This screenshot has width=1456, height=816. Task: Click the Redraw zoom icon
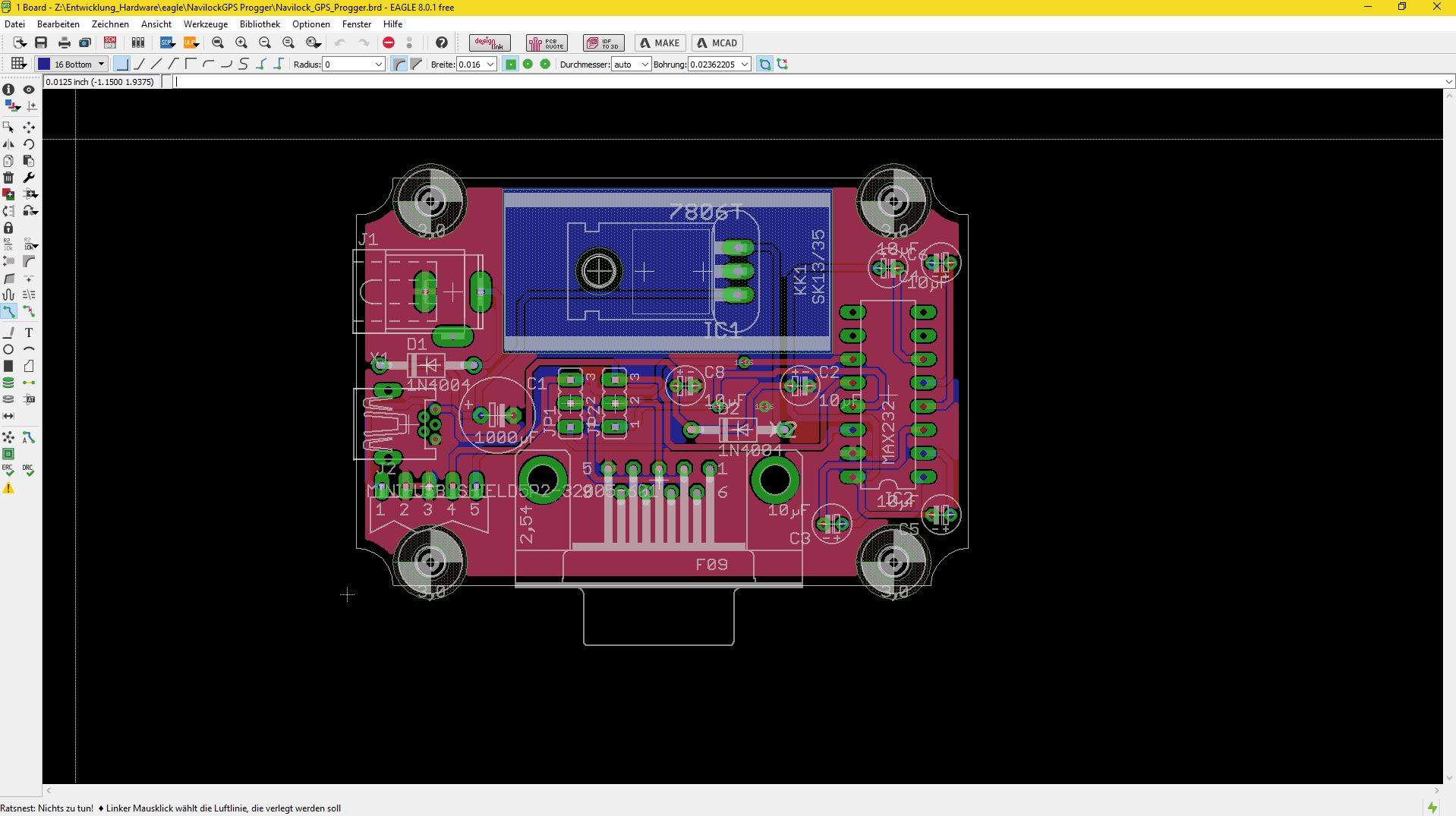click(x=288, y=43)
